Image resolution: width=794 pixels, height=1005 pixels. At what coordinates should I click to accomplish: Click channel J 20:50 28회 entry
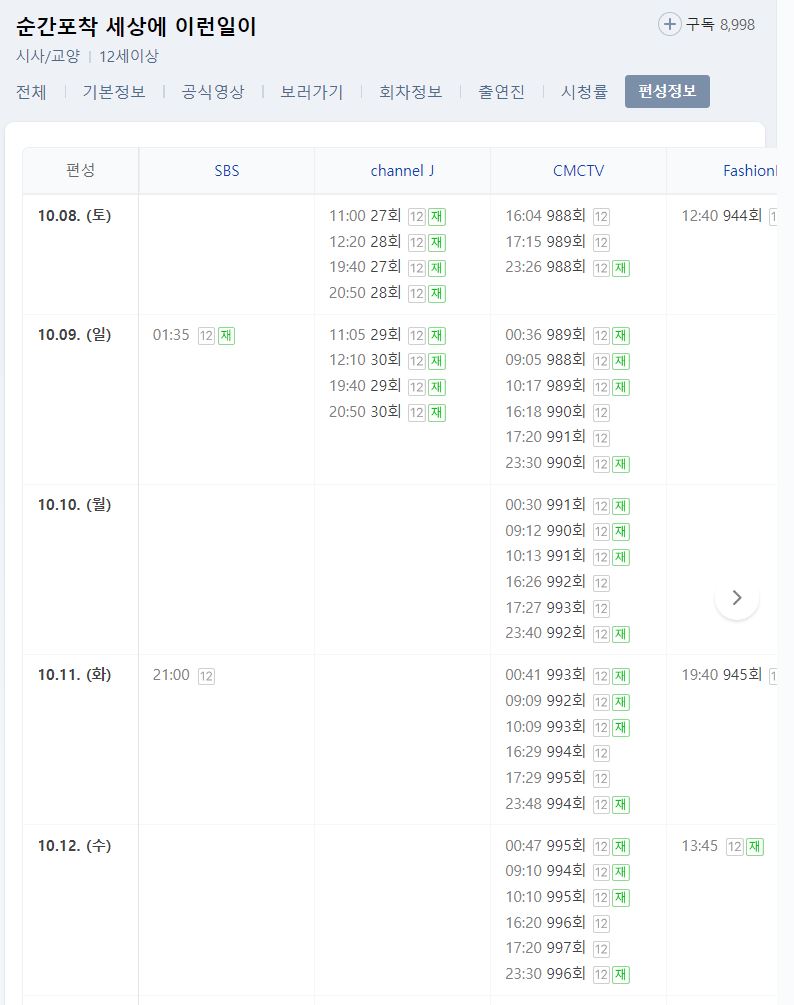(x=387, y=293)
